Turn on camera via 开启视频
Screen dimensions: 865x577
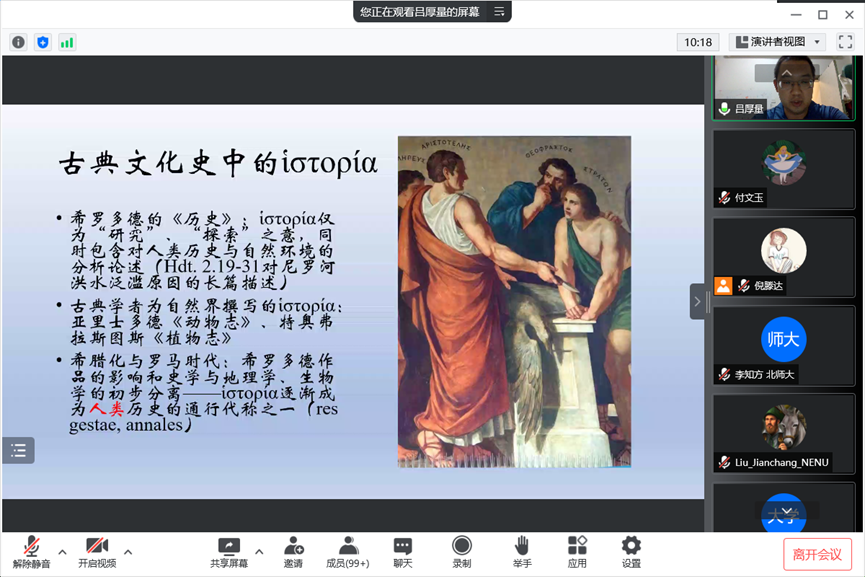[97, 551]
